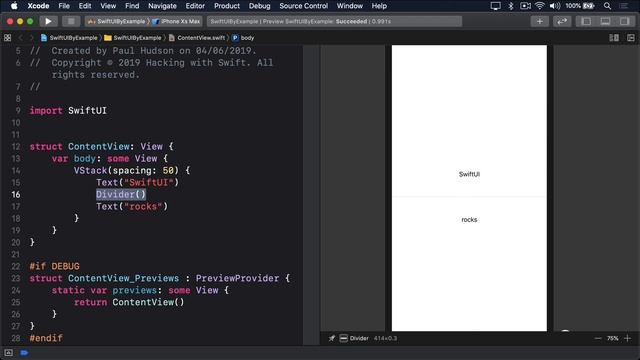Click the SwiftUI text in preview
Screen dimensions: 640x360
click(x=469, y=174)
